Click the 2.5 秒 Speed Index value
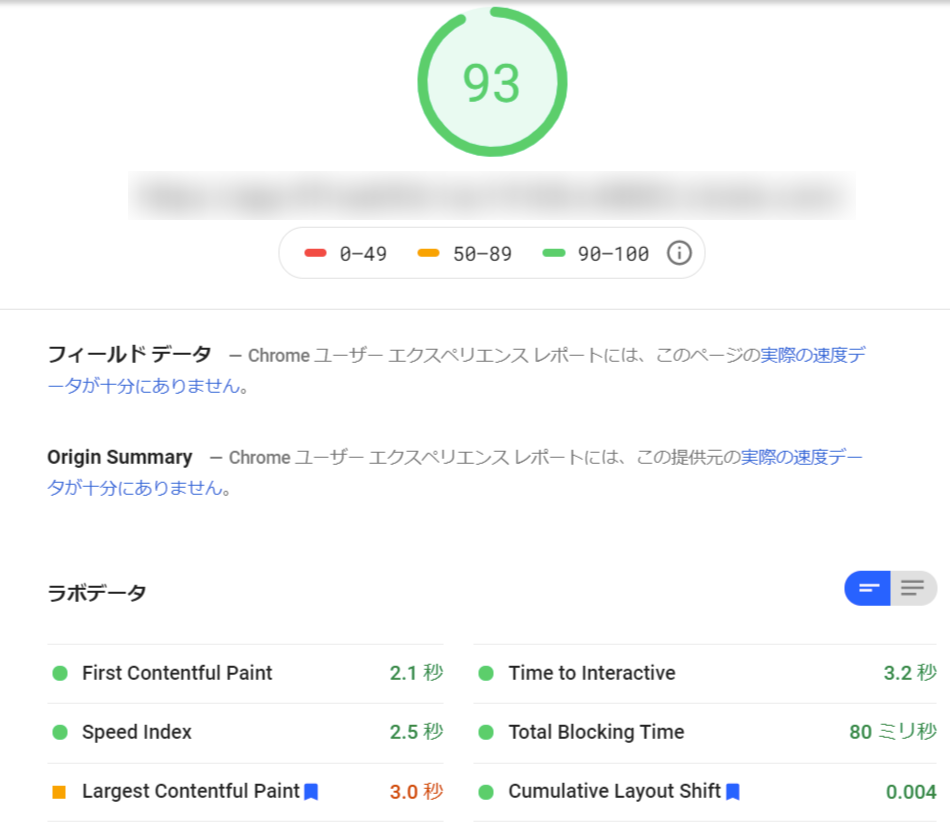This screenshot has height=833, width=950. coord(416,732)
